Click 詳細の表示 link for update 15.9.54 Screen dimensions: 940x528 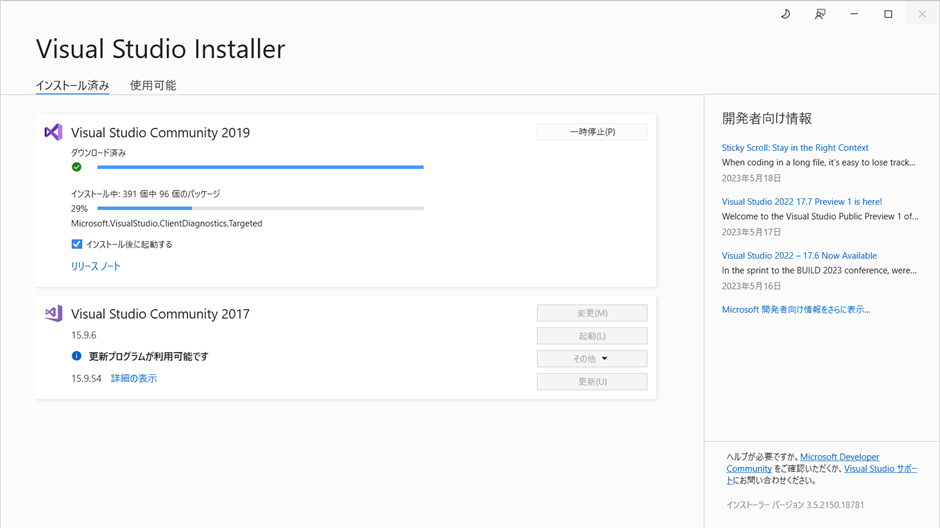click(x=134, y=379)
